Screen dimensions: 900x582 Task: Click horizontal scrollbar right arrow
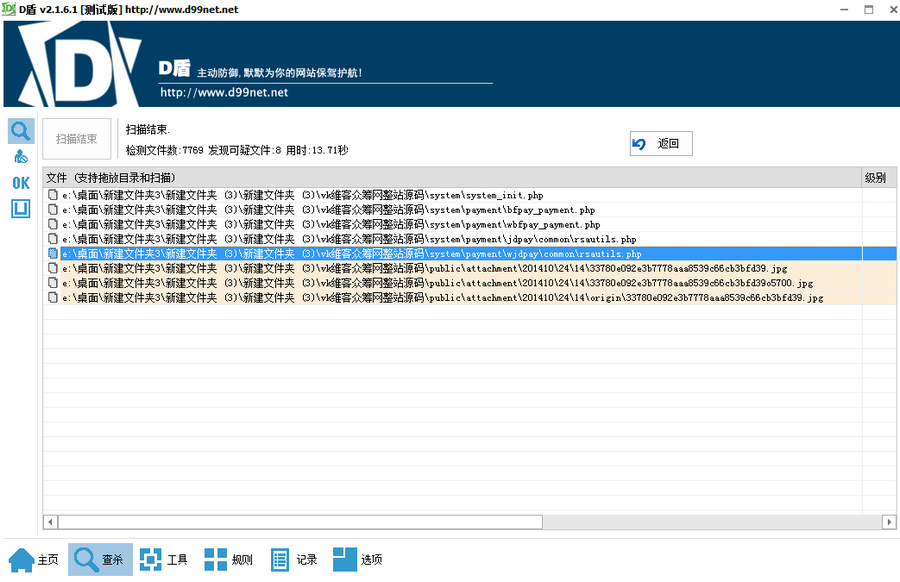click(x=889, y=522)
